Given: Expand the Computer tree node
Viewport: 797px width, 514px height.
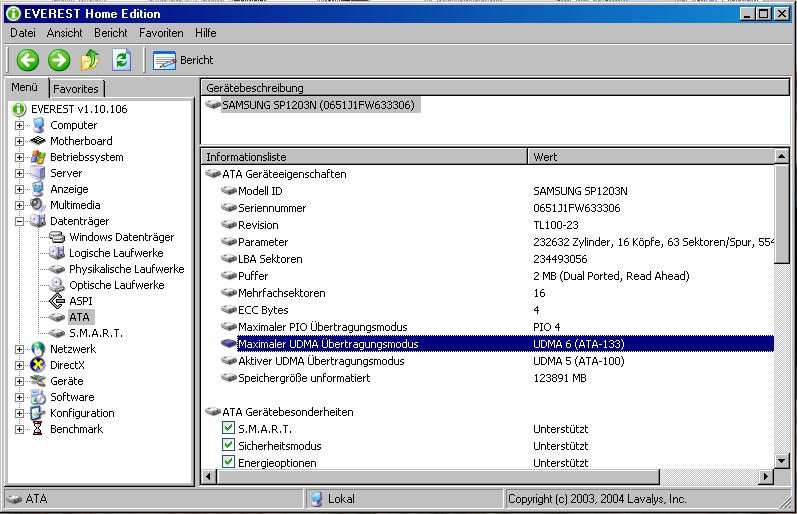Looking at the screenshot, I should [19, 125].
